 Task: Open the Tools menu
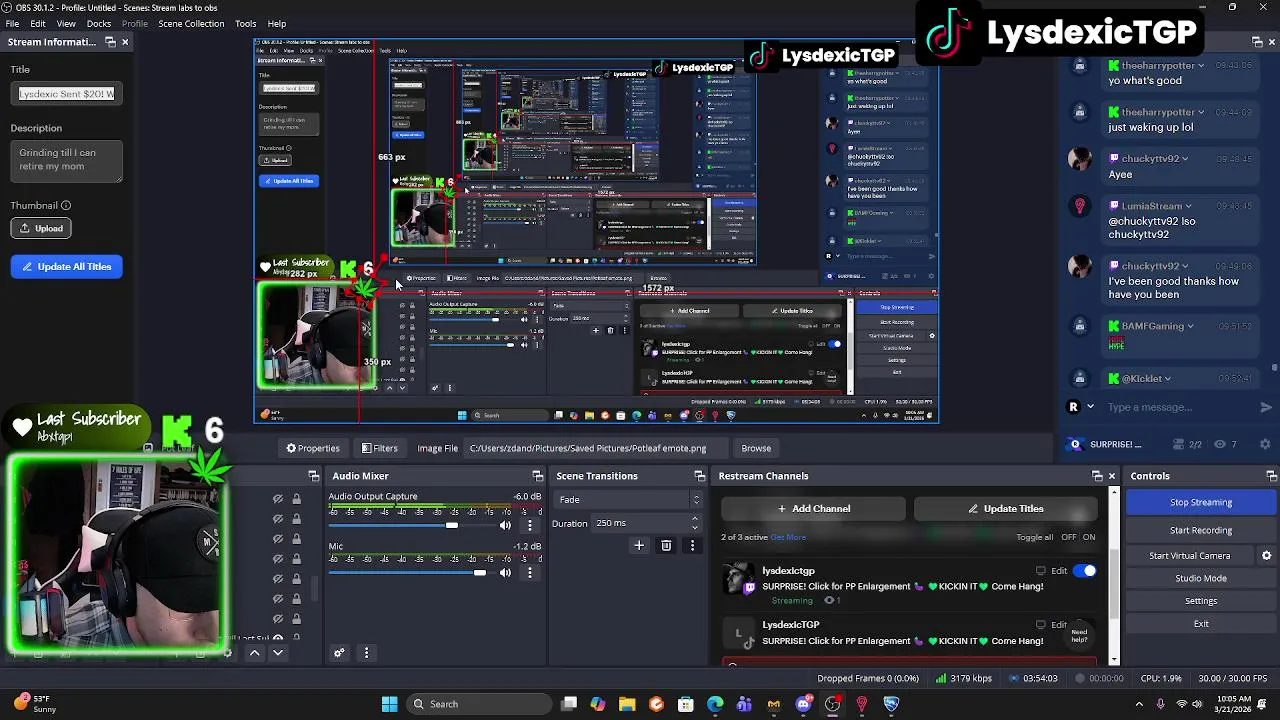pos(245,23)
